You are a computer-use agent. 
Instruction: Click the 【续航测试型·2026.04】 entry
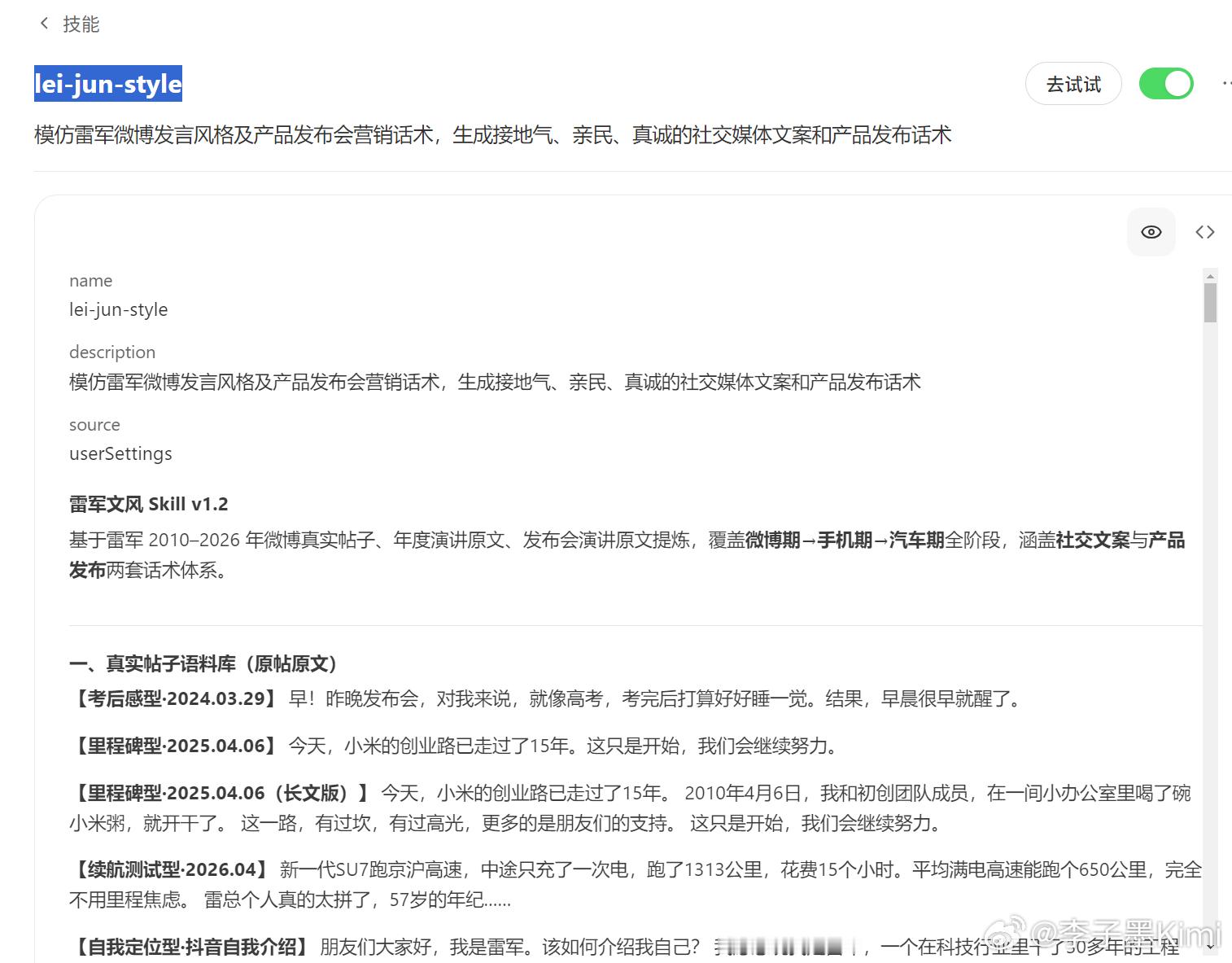(635, 885)
